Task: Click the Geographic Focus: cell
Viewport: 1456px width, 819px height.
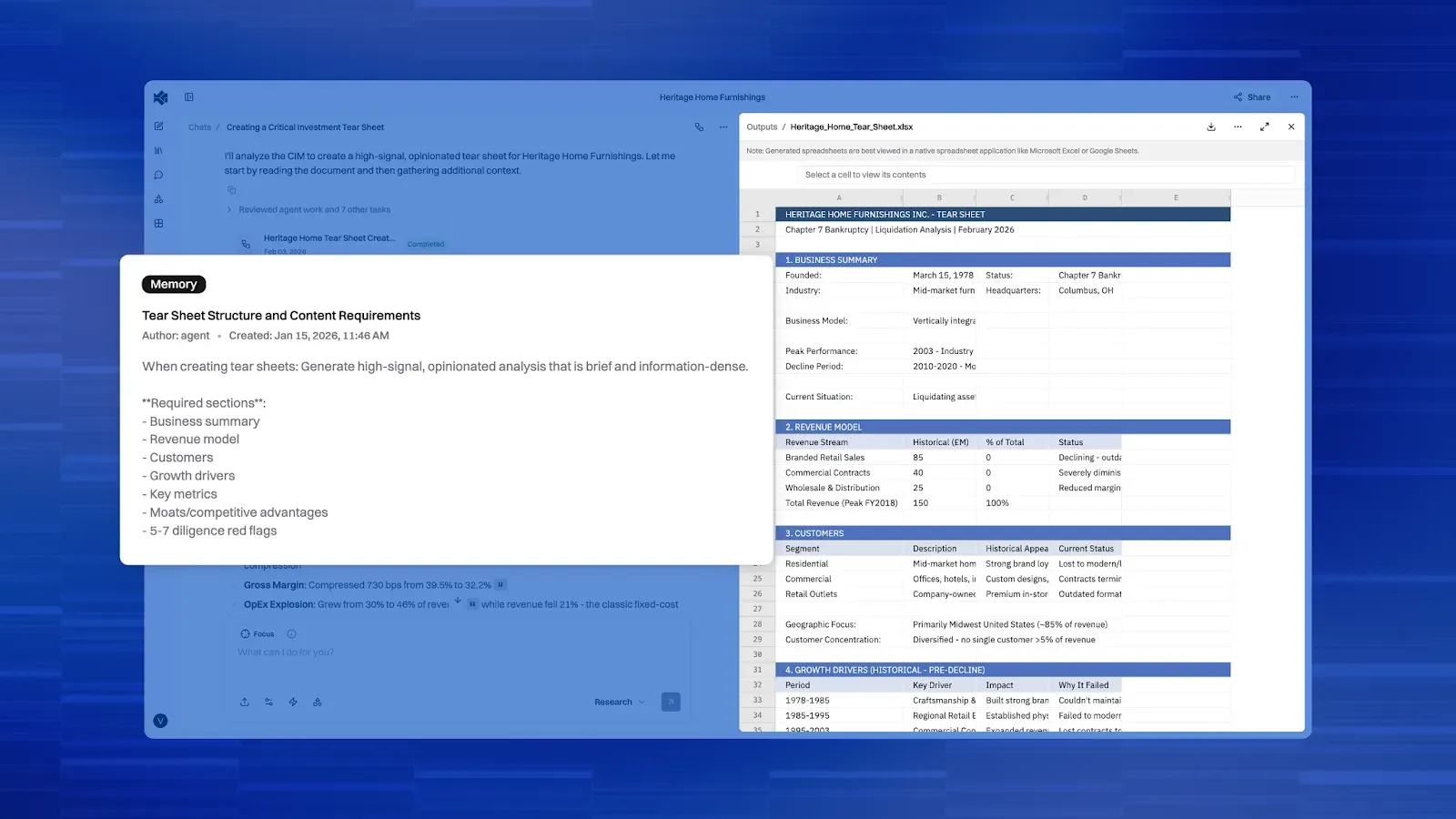Action: 839,624
